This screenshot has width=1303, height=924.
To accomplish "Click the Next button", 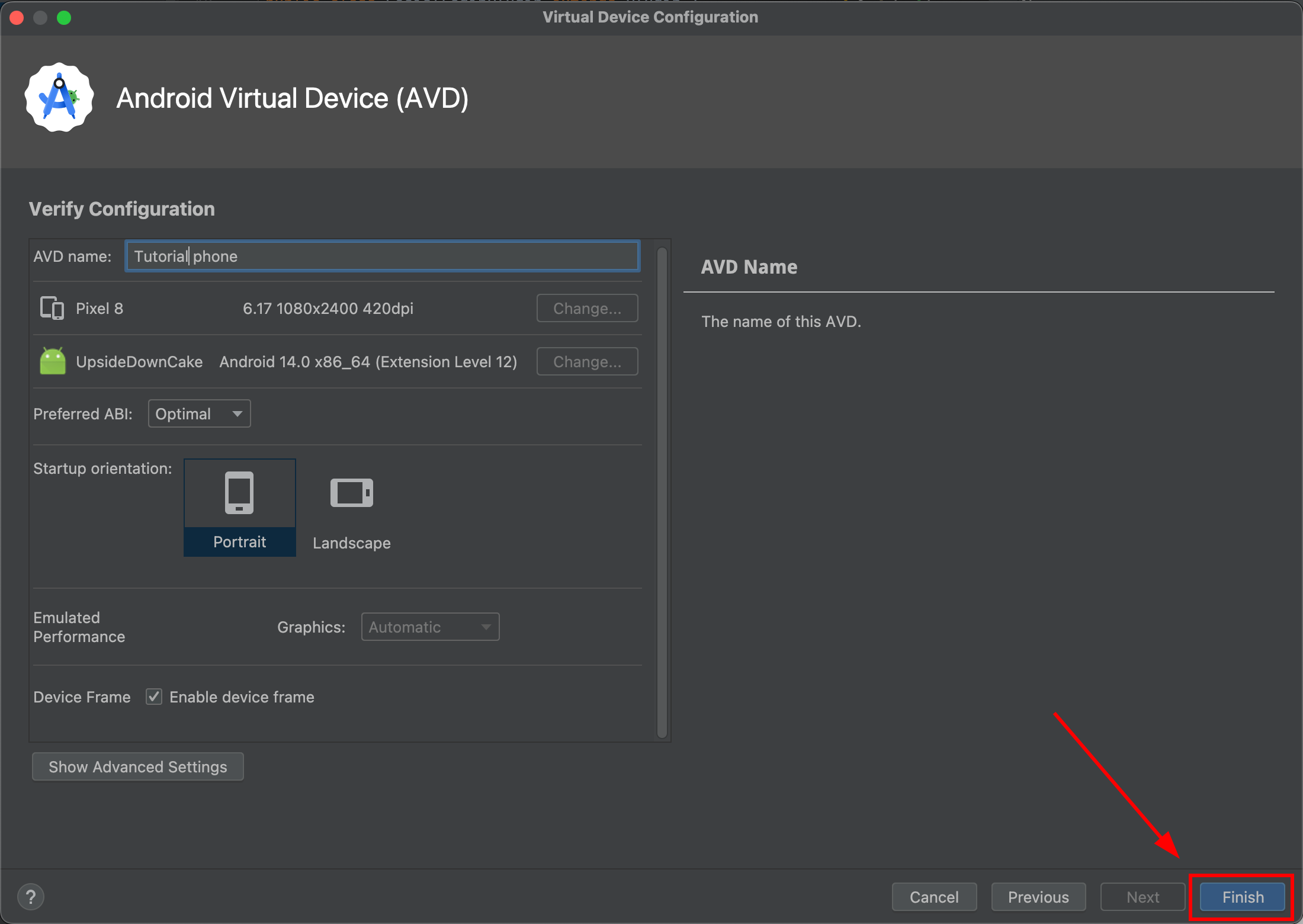I will (1142, 897).
